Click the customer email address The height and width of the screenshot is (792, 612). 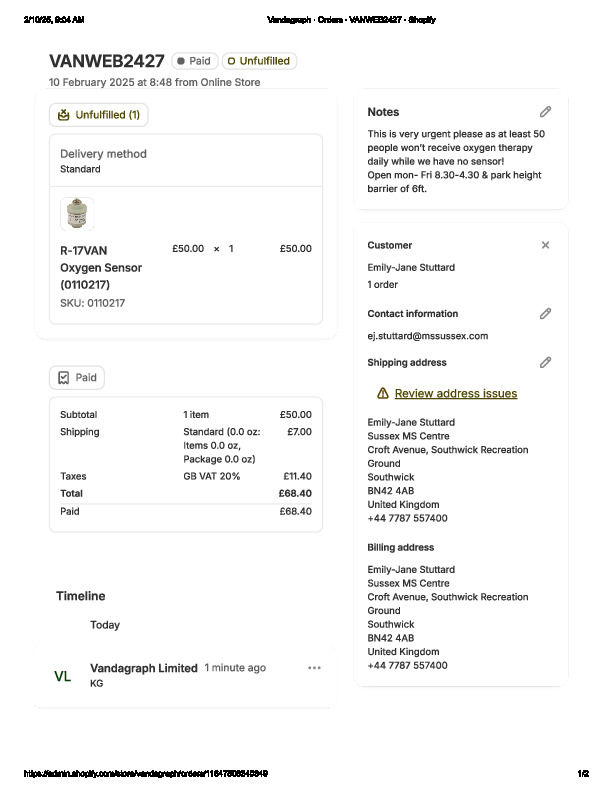(427, 336)
